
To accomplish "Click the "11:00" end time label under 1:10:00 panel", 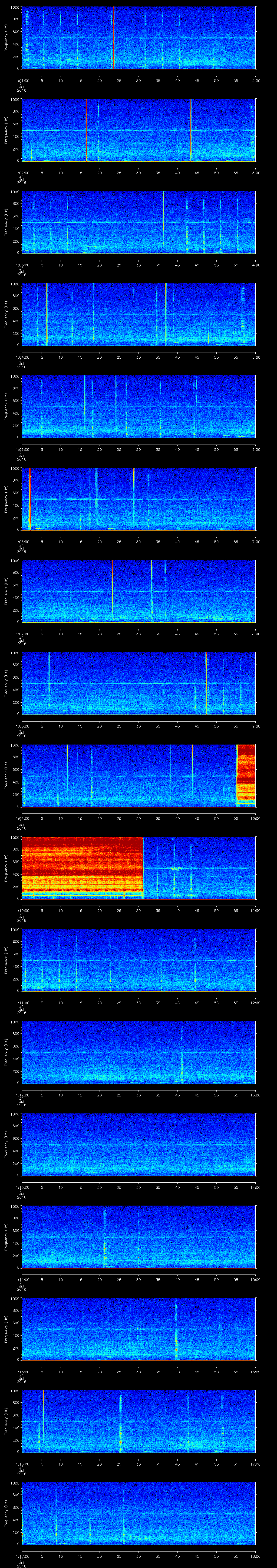I will tap(255, 910).
